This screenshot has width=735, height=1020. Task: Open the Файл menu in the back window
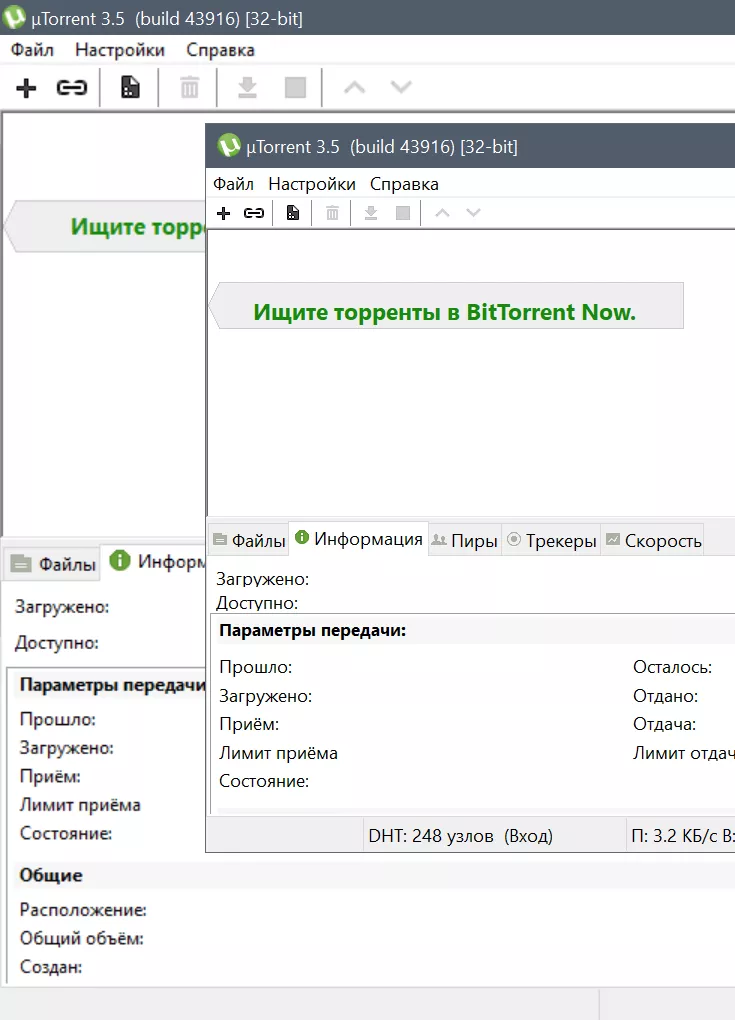click(32, 49)
